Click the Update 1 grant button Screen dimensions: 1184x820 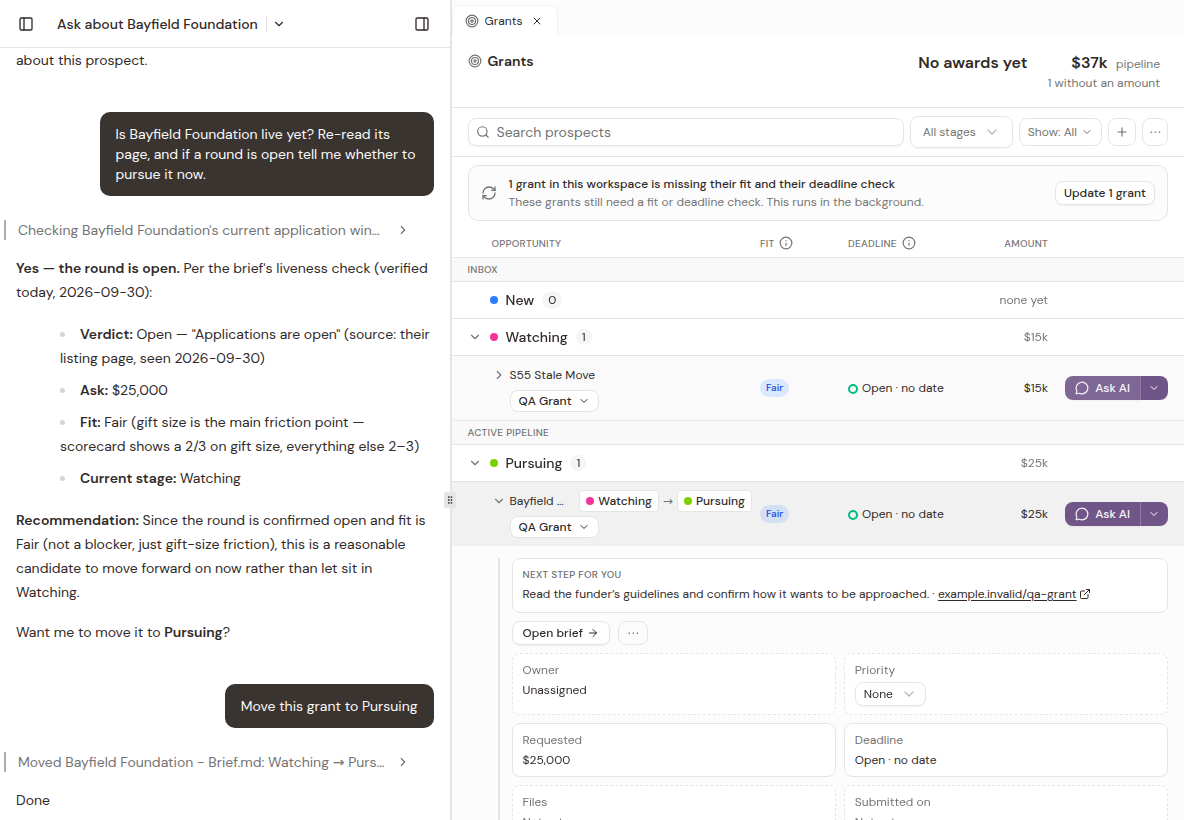(x=1105, y=193)
